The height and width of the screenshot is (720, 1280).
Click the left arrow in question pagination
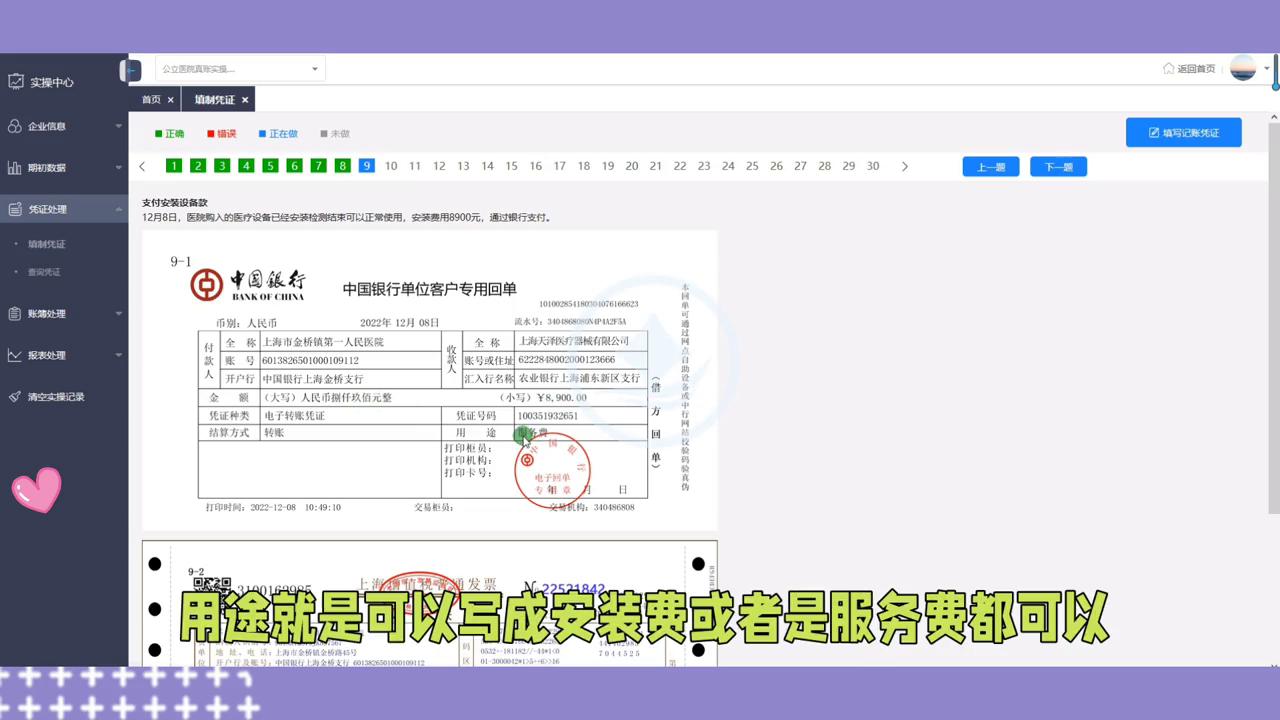pyautogui.click(x=142, y=166)
